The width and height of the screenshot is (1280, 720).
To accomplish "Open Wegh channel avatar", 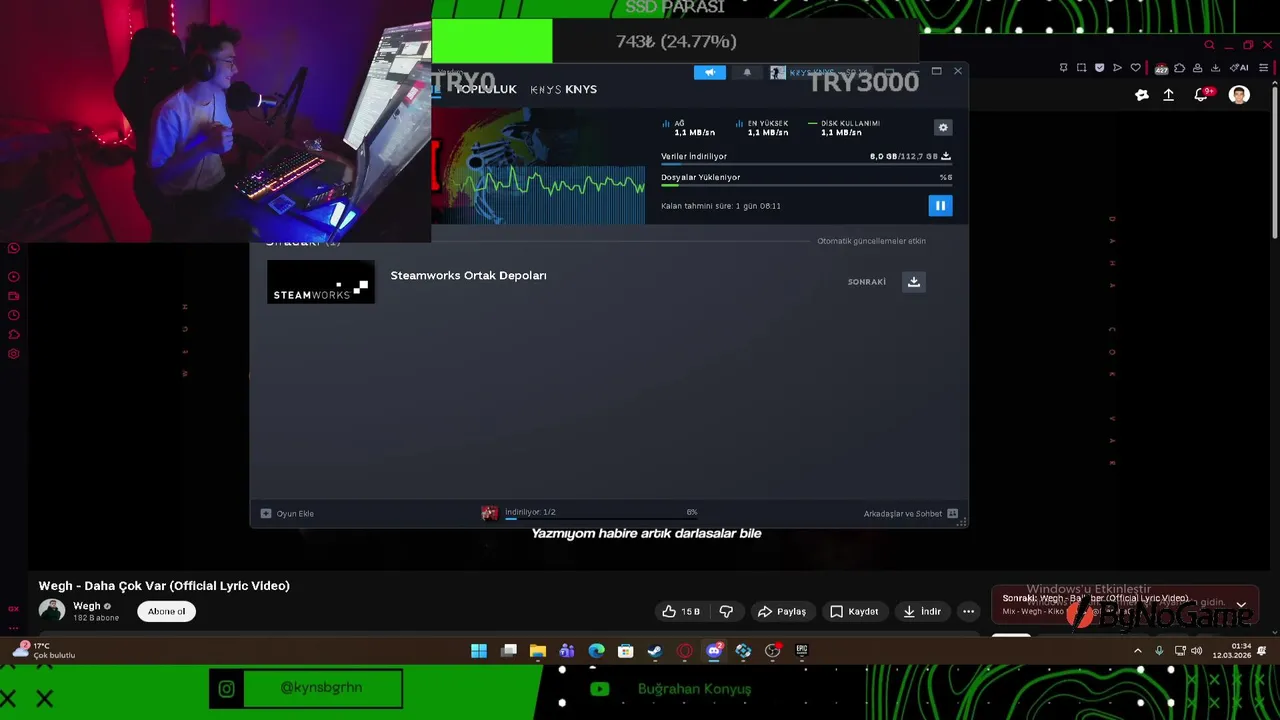I will (52, 610).
